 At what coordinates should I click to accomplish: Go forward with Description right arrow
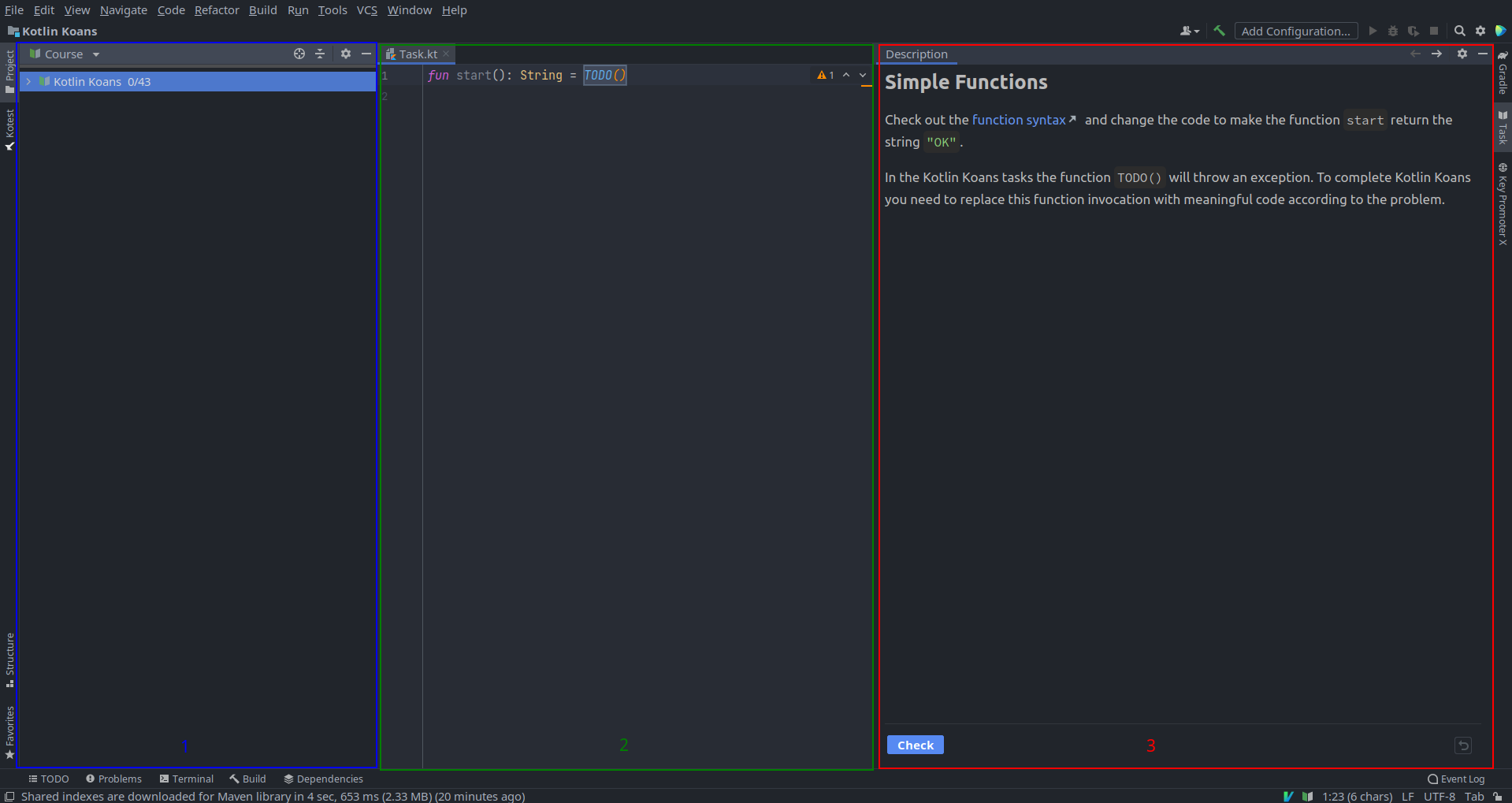tap(1436, 54)
